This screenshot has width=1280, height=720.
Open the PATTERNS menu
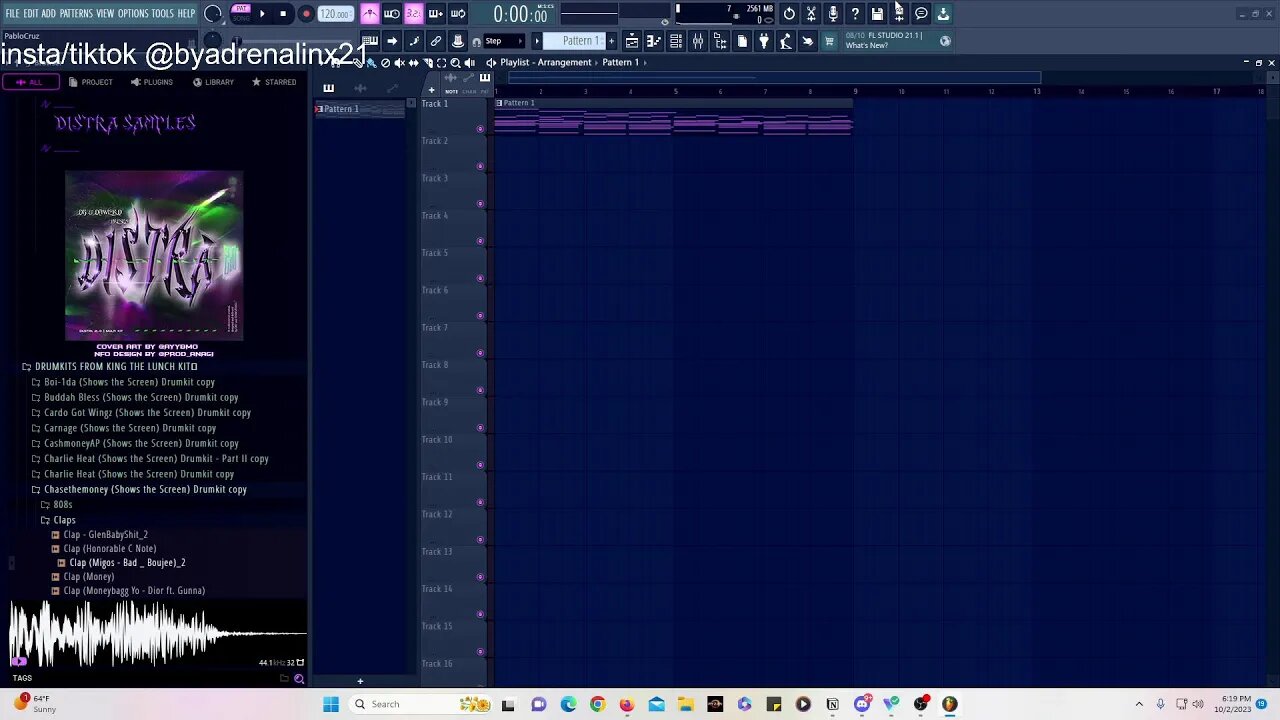point(76,14)
